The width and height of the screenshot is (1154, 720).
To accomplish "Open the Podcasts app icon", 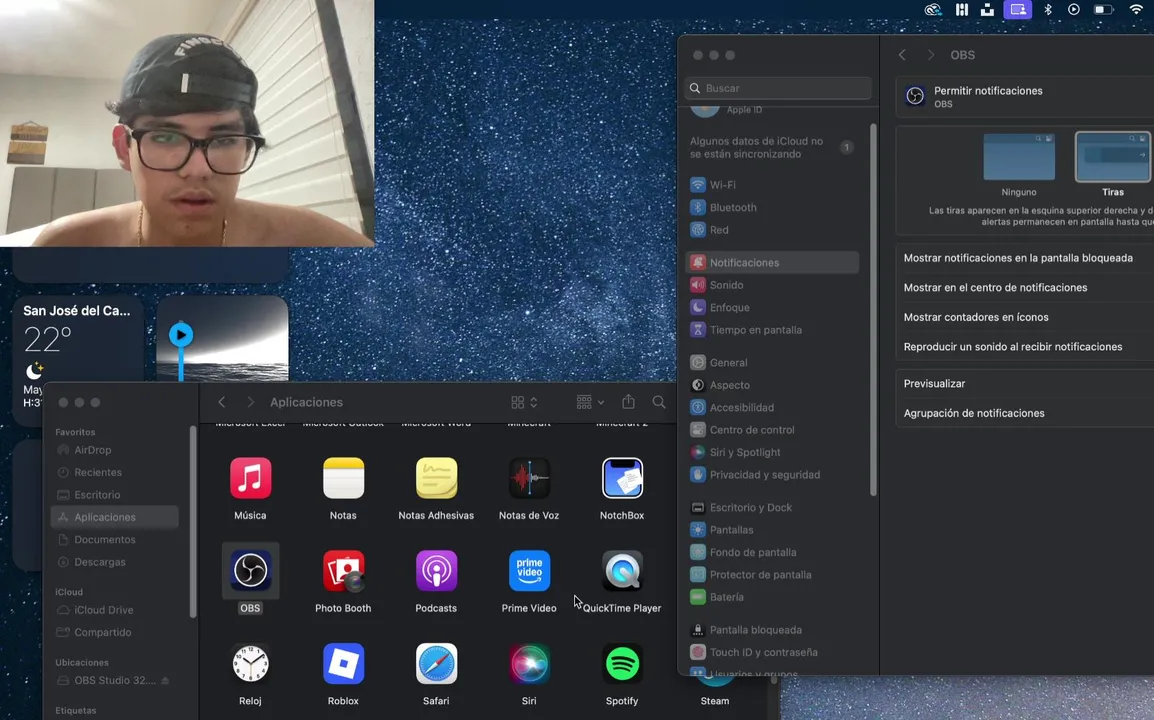I will click(x=436, y=571).
